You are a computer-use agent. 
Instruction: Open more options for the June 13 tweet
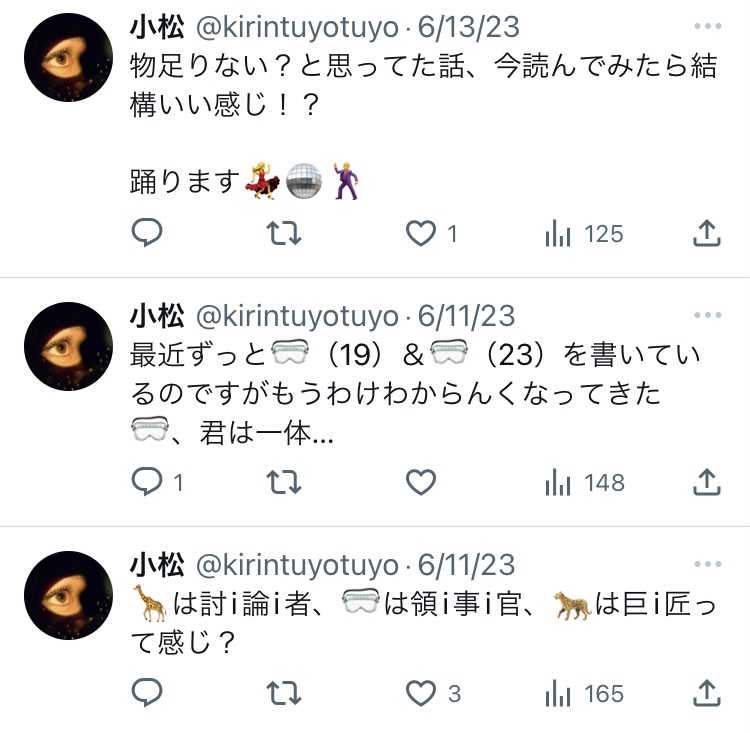pos(707,26)
